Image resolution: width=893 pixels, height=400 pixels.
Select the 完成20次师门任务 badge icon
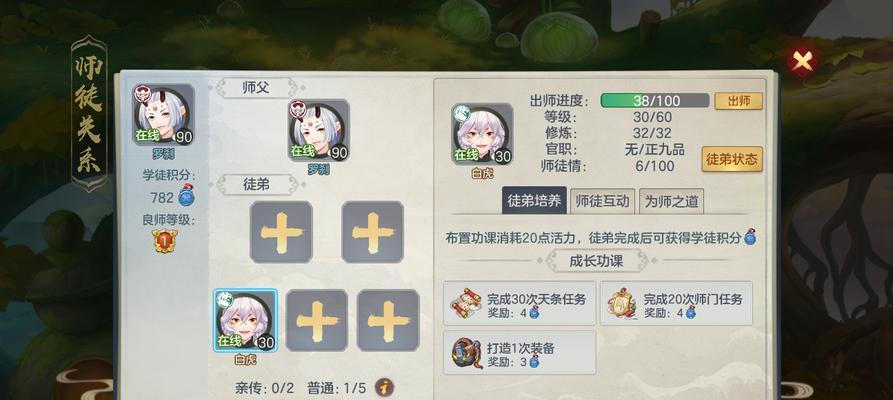[622, 304]
